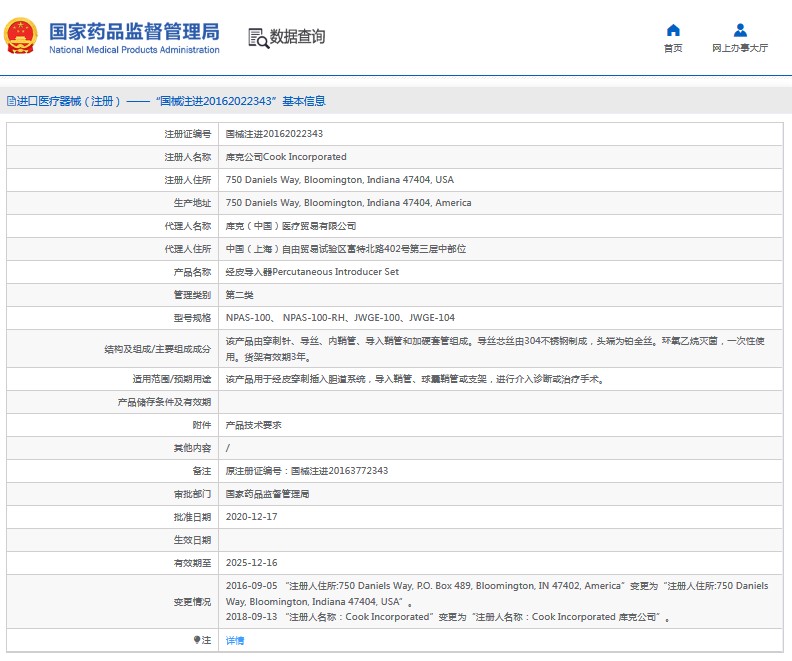Viewport: 792px width, 661px height.
Task: Click the lightbulb icon beside 注
Action: tap(196, 640)
